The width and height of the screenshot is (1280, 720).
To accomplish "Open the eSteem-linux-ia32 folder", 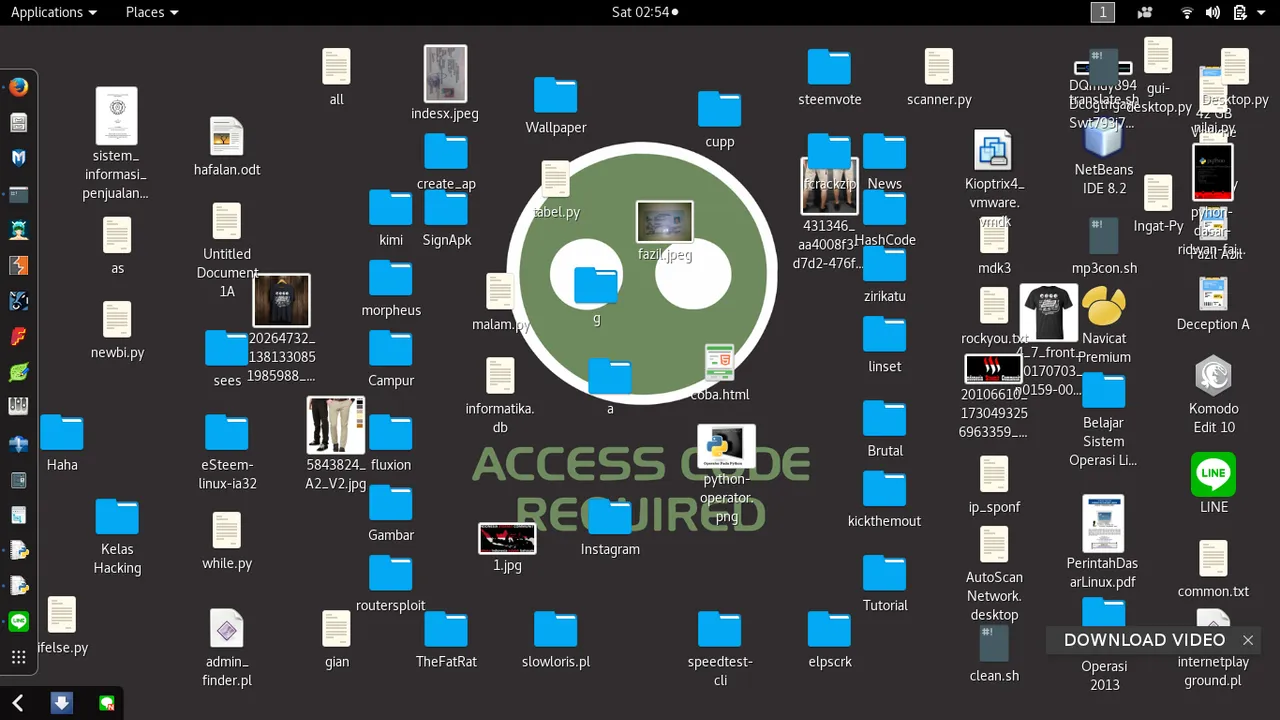I will (227, 432).
